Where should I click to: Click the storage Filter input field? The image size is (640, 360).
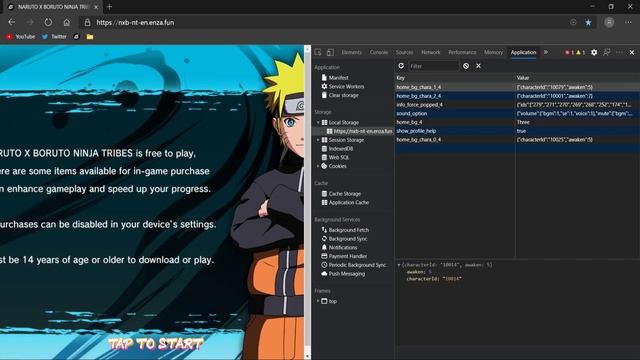click(433, 66)
